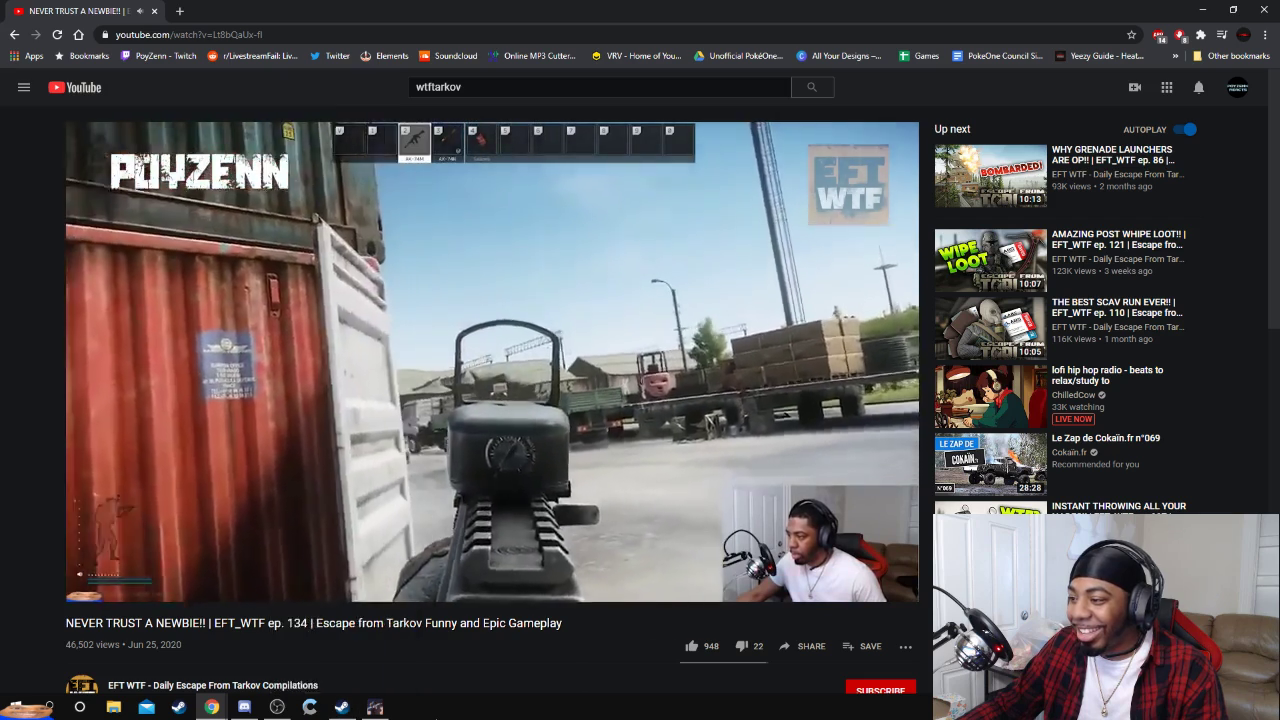The height and width of the screenshot is (720, 1280).
Task: Open the Chrome extensions puzzle icon
Action: click(x=1201, y=34)
